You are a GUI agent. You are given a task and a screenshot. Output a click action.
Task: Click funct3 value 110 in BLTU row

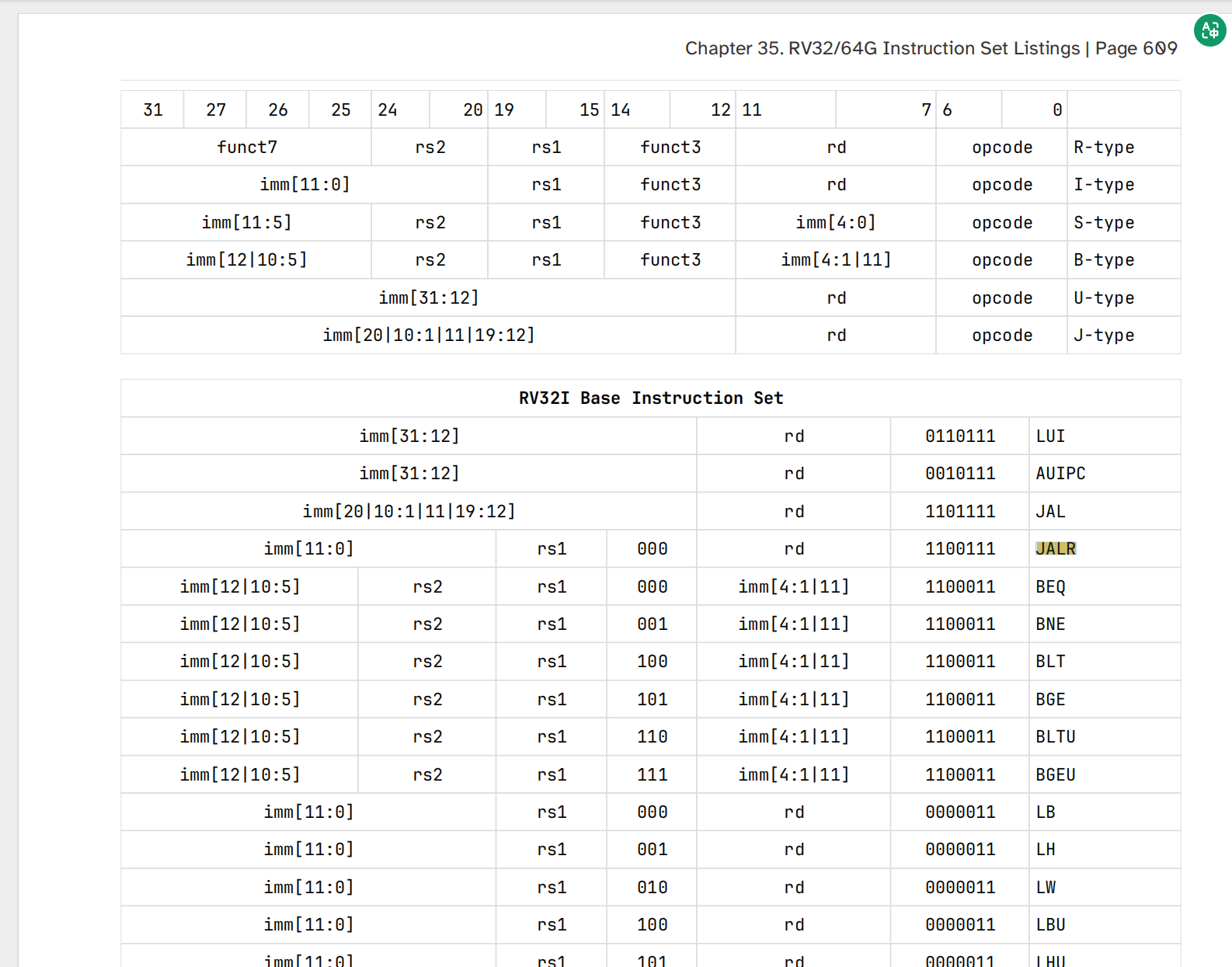pyautogui.click(x=653, y=736)
